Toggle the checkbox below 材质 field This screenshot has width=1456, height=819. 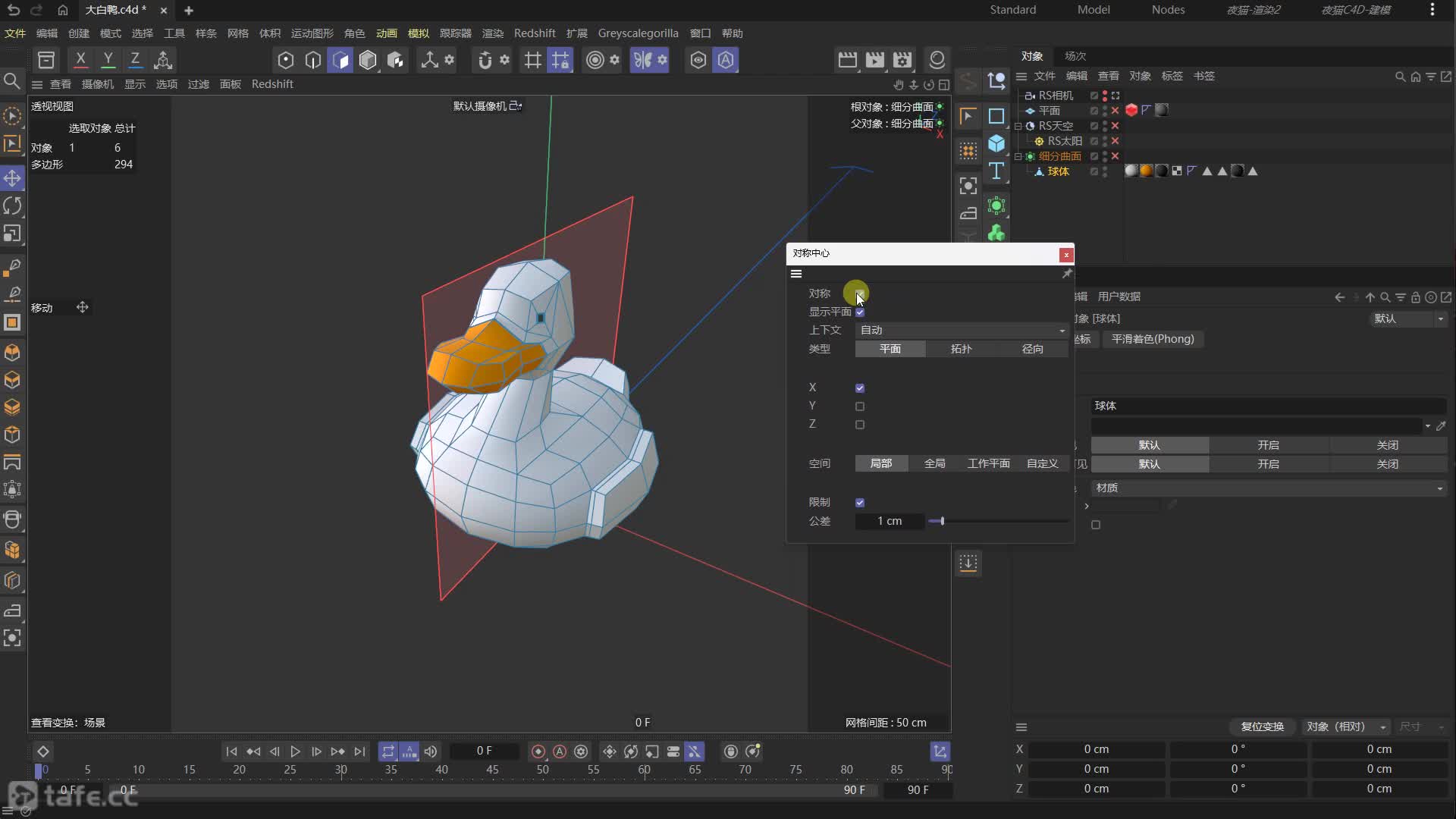pos(1096,525)
